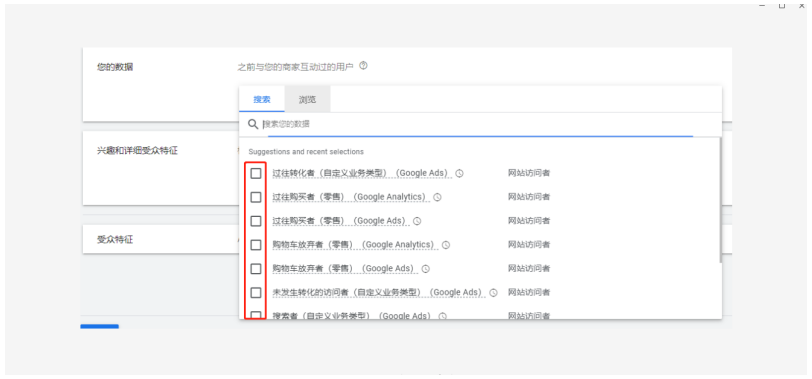Click the blue button at bottom left
The height and width of the screenshot is (379, 812).
[x=99, y=327]
